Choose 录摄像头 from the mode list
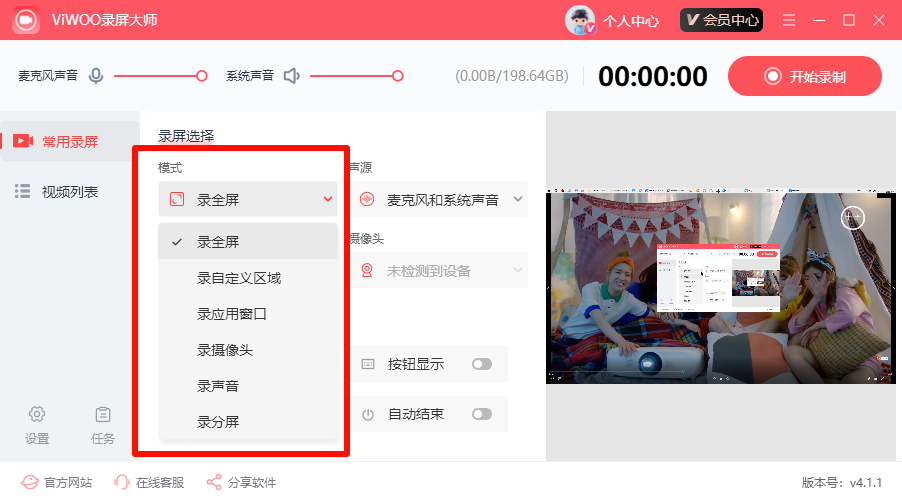 248,350
